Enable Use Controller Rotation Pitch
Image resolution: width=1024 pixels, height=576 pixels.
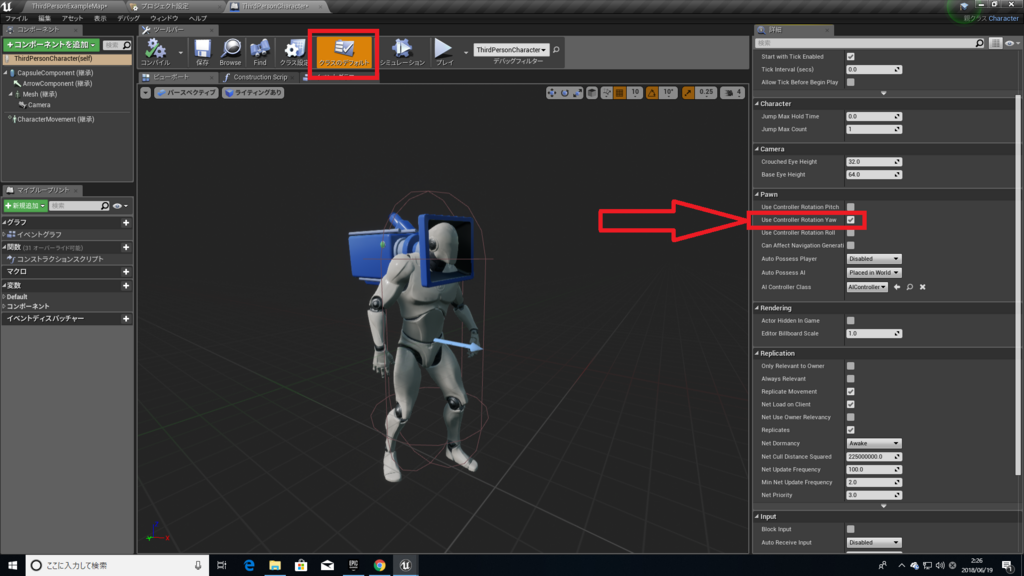click(x=850, y=207)
